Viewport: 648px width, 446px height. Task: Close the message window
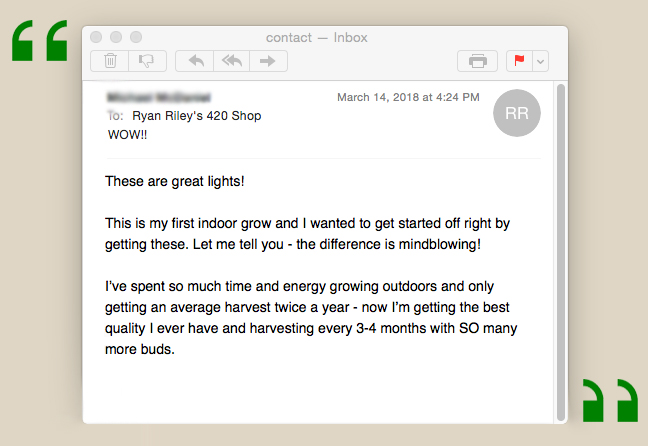(x=97, y=37)
